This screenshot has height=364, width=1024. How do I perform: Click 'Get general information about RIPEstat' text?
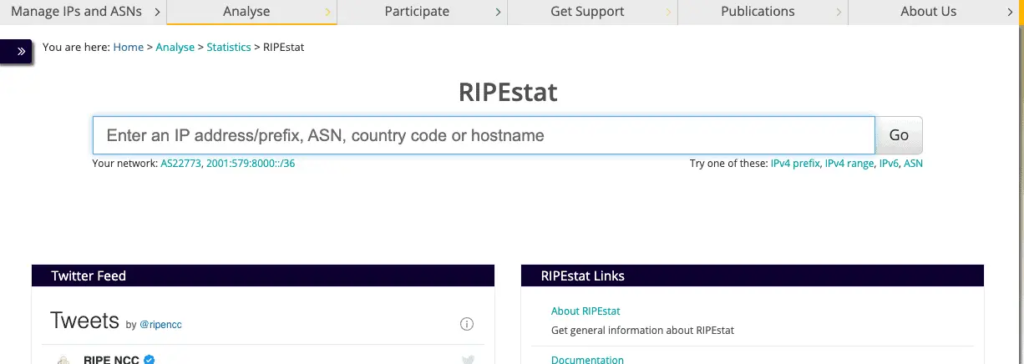643,330
